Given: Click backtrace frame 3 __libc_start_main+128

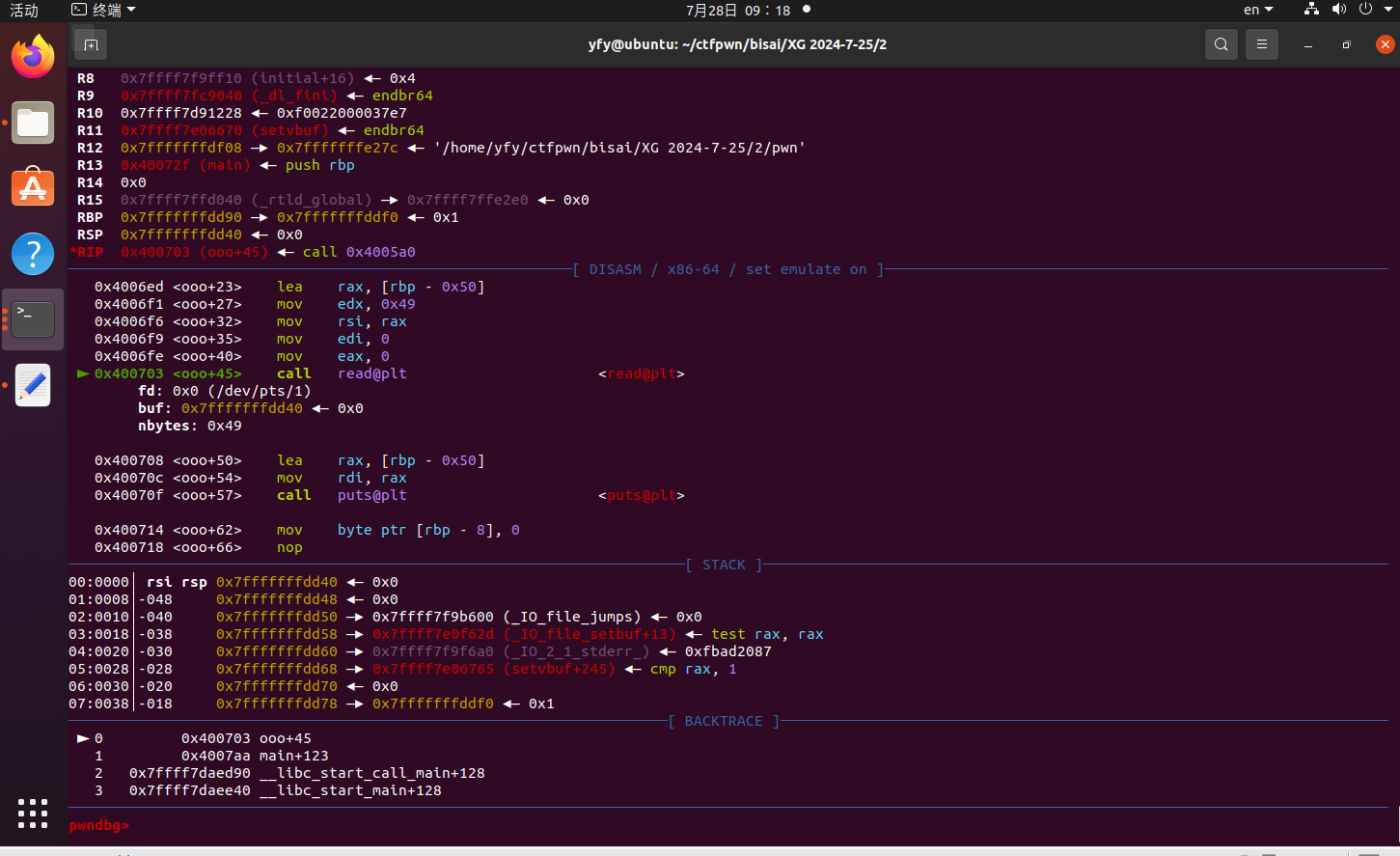Looking at the screenshot, I should (x=268, y=790).
